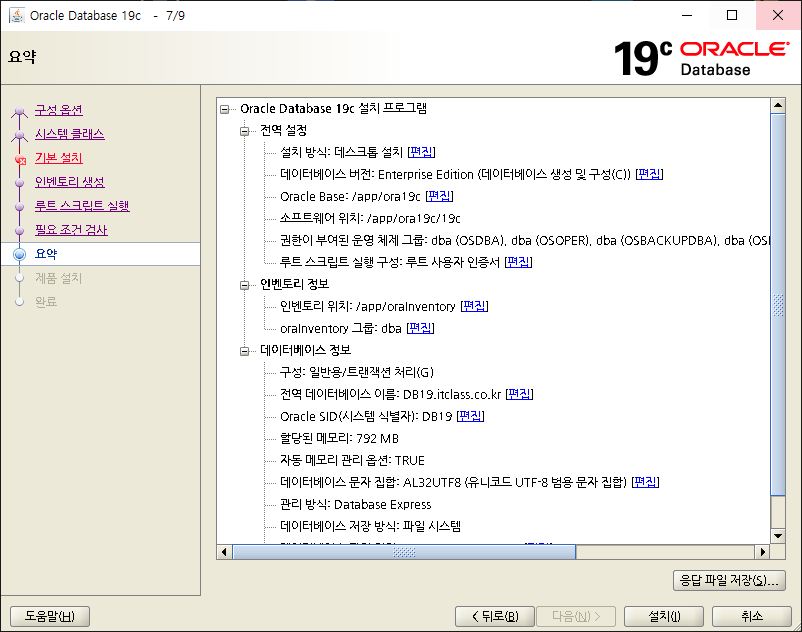Image resolution: width=802 pixels, height=632 pixels.
Task: Edit the 인벤토리 위치 path
Action: [475, 306]
